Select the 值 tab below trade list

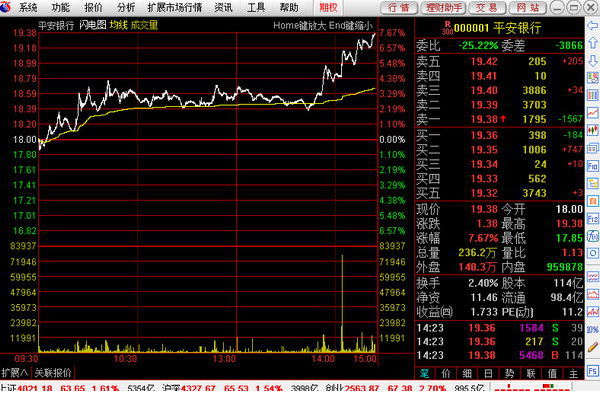pos(552,373)
